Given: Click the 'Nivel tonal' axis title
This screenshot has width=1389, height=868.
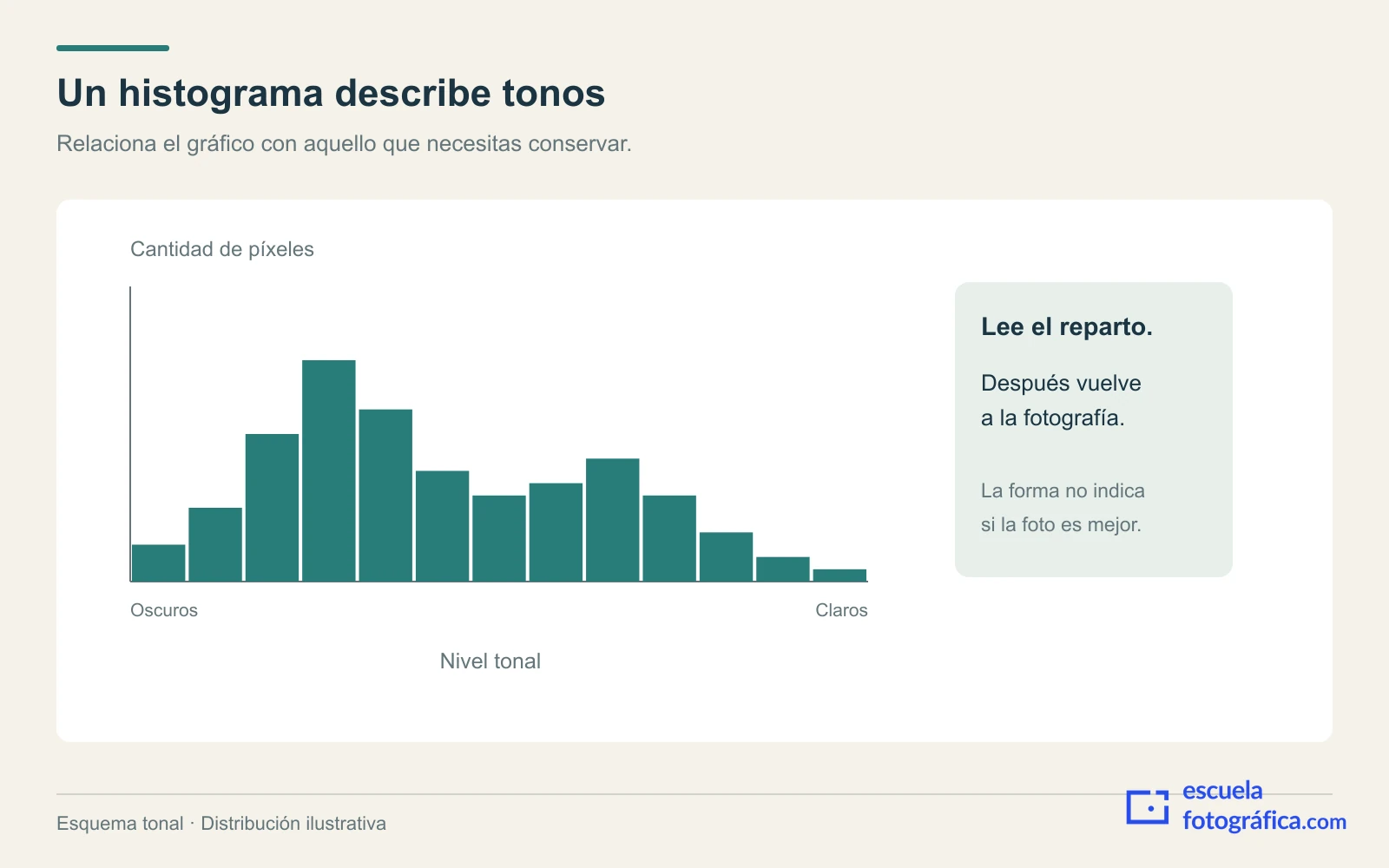Looking at the screenshot, I should (490, 661).
